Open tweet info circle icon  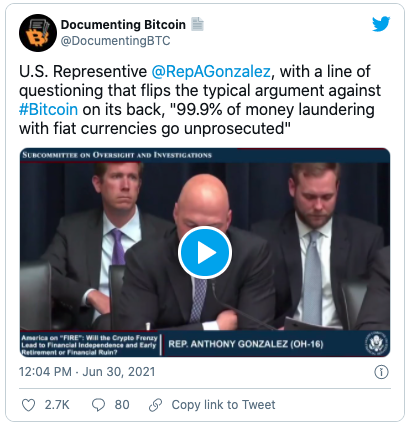[381, 372]
